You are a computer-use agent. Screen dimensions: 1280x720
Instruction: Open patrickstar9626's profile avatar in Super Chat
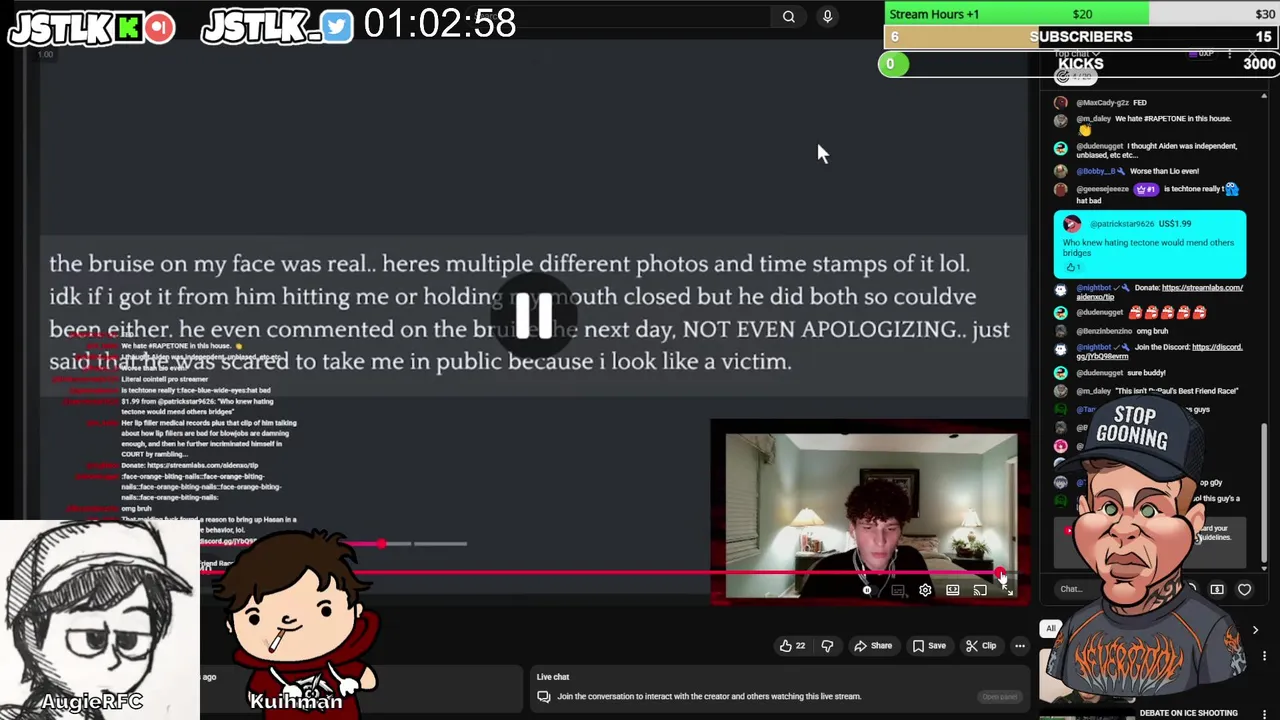[x=1072, y=224]
